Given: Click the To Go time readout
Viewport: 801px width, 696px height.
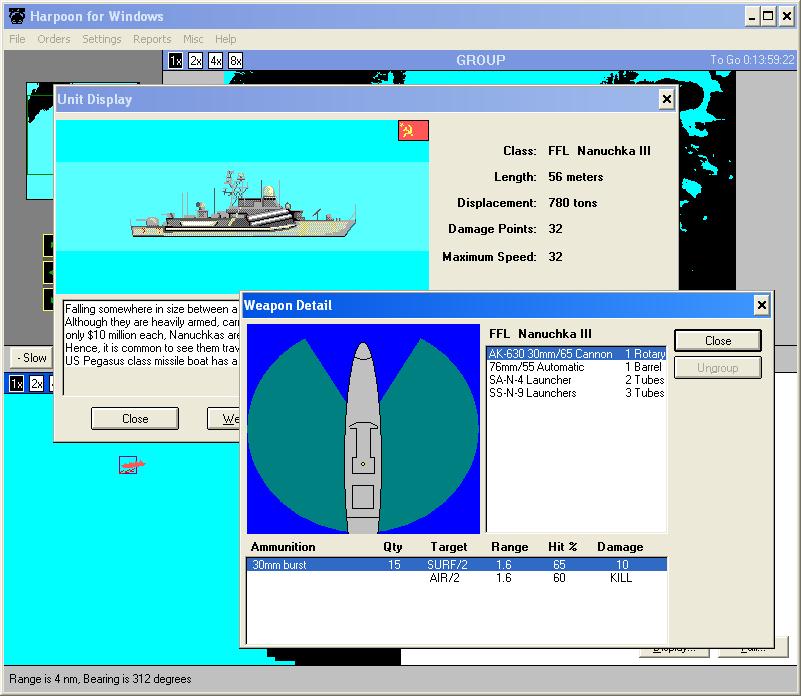Looking at the screenshot, I should point(752,60).
